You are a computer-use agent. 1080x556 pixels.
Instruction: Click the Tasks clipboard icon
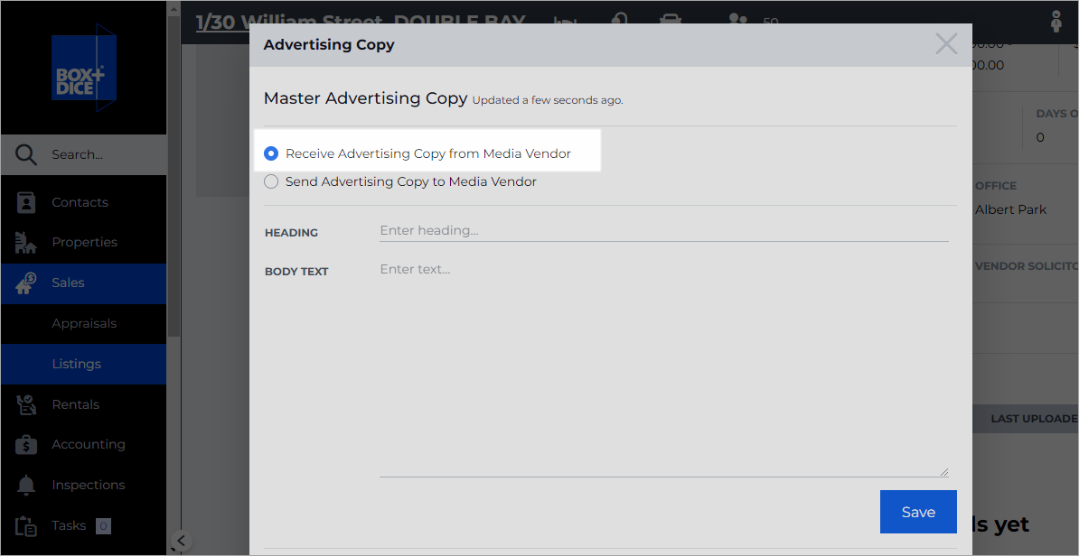pos(25,526)
